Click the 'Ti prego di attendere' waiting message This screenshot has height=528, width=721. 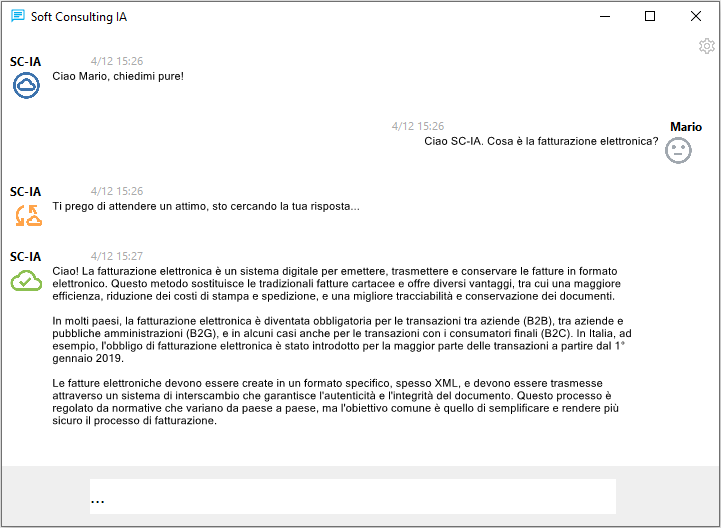click(x=206, y=207)
